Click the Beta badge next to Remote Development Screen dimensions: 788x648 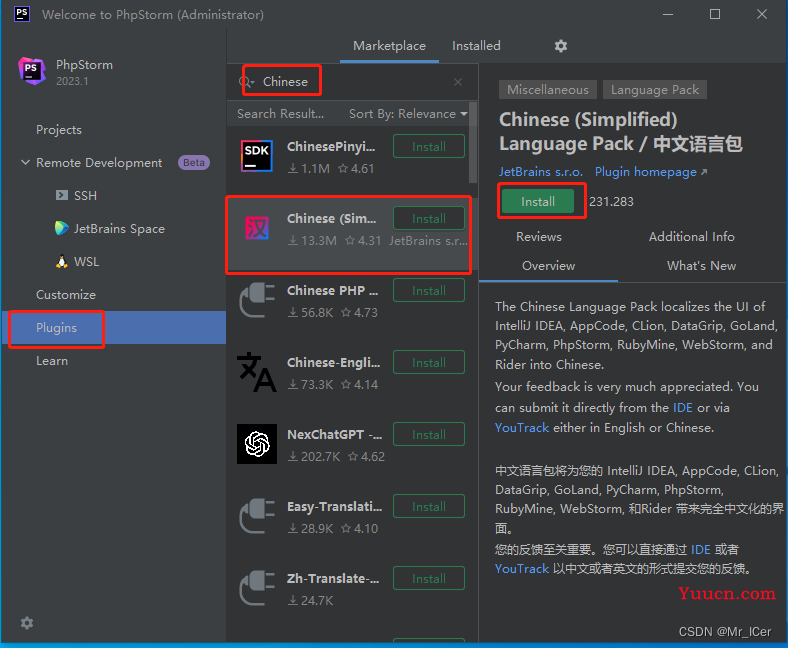click(x=193, y=162)
